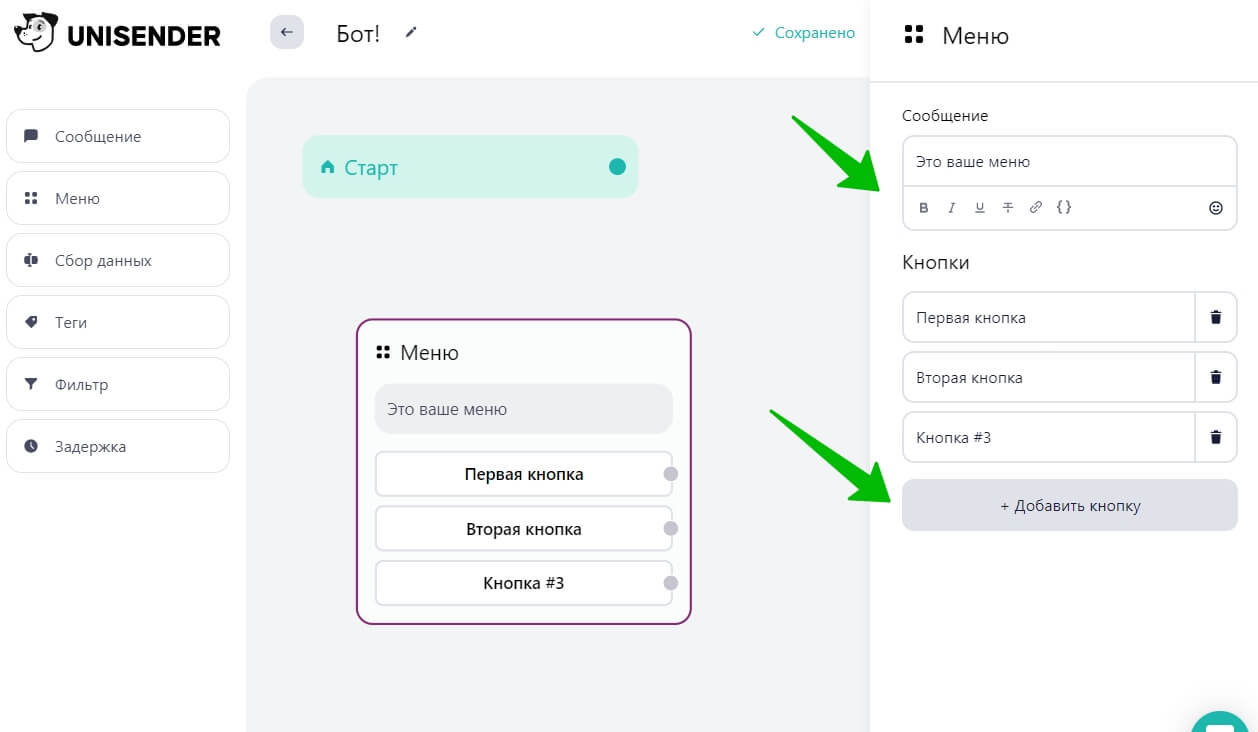This screenshot has width=1258, height=732.
Task: Click the Сохранено status text
Action: pyautogui.click(x=815, y=33)
